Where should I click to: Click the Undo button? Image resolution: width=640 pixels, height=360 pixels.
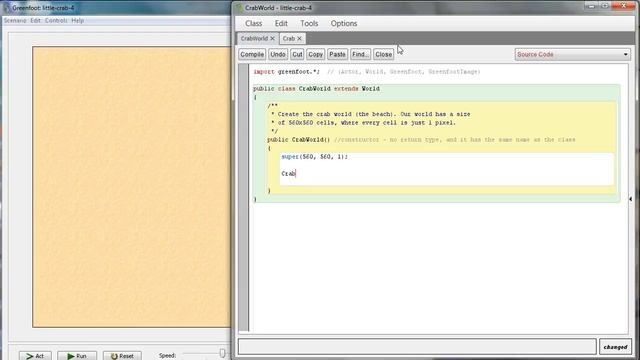[x=278, y=54]
